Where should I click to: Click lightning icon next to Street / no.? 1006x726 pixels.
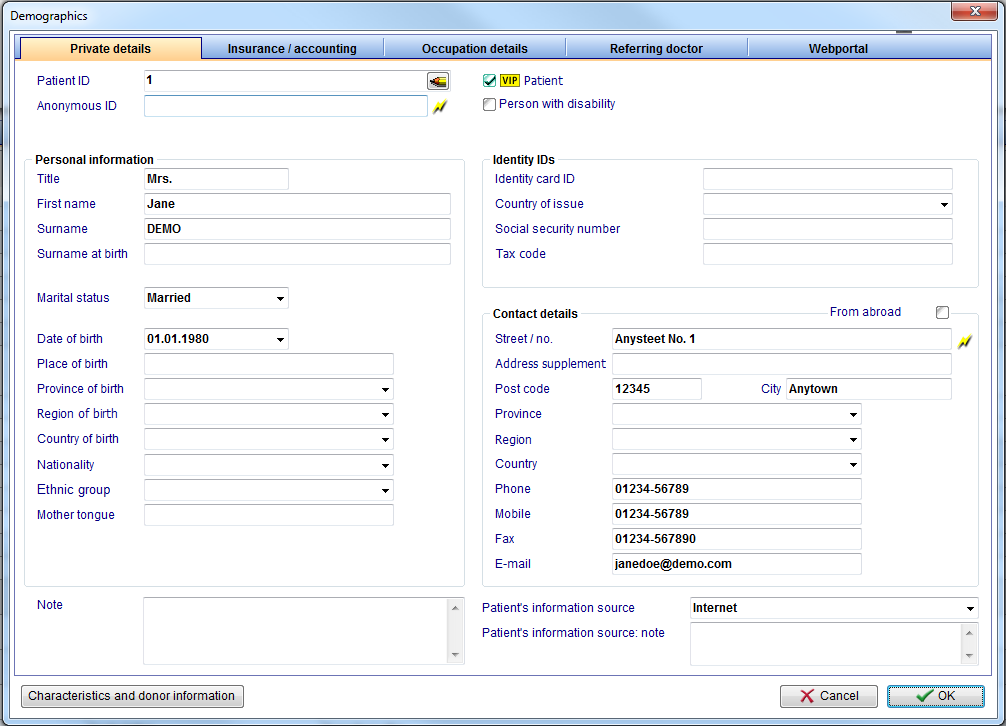coord(964,341)
